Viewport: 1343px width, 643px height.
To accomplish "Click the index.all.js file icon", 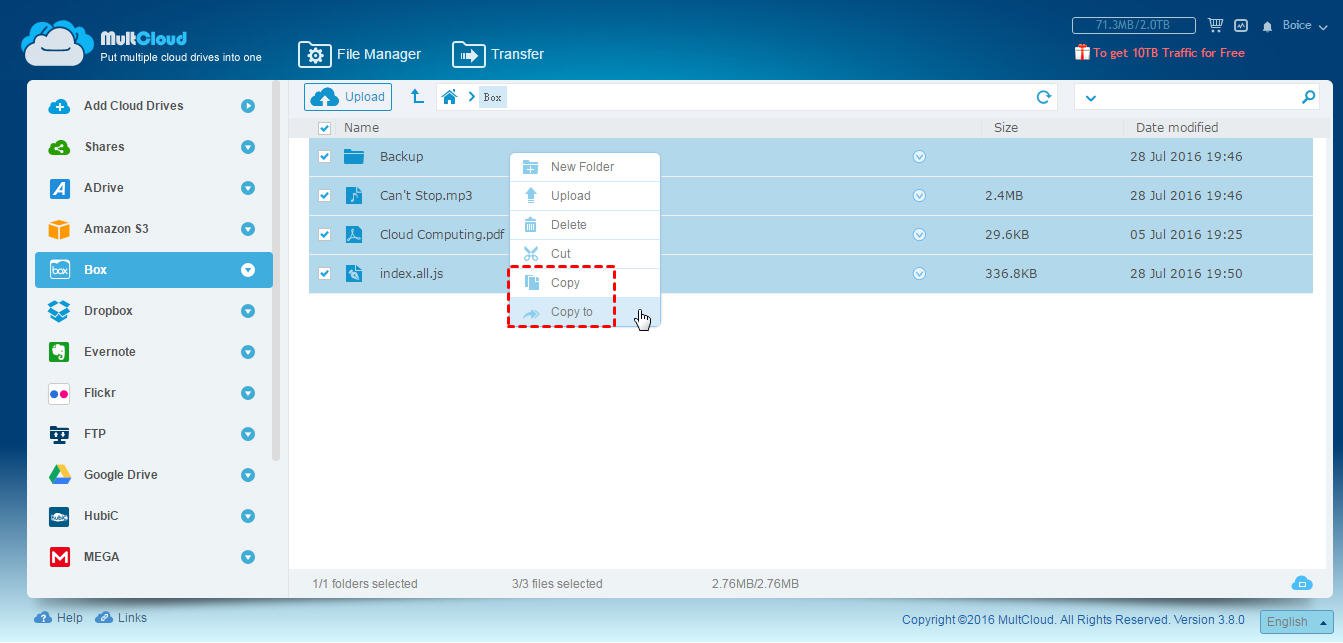I will 354,273.
